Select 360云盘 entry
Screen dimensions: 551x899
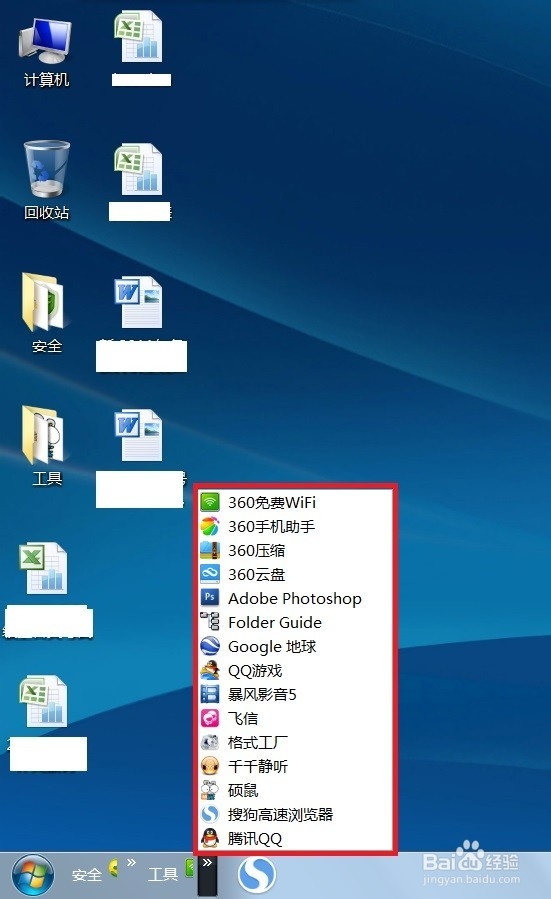coord(295,574)
